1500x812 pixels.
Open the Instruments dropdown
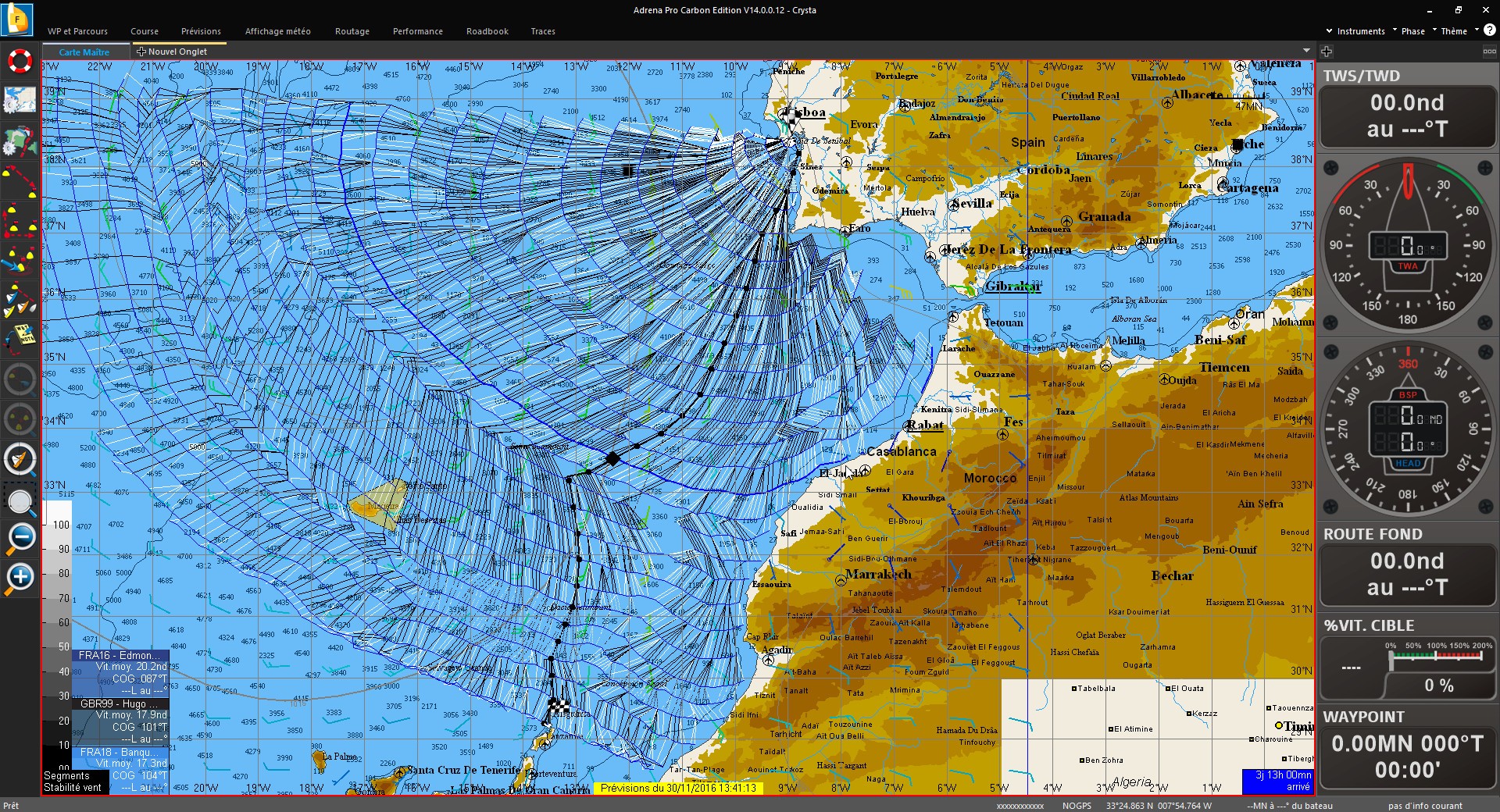pos(1355,31)
